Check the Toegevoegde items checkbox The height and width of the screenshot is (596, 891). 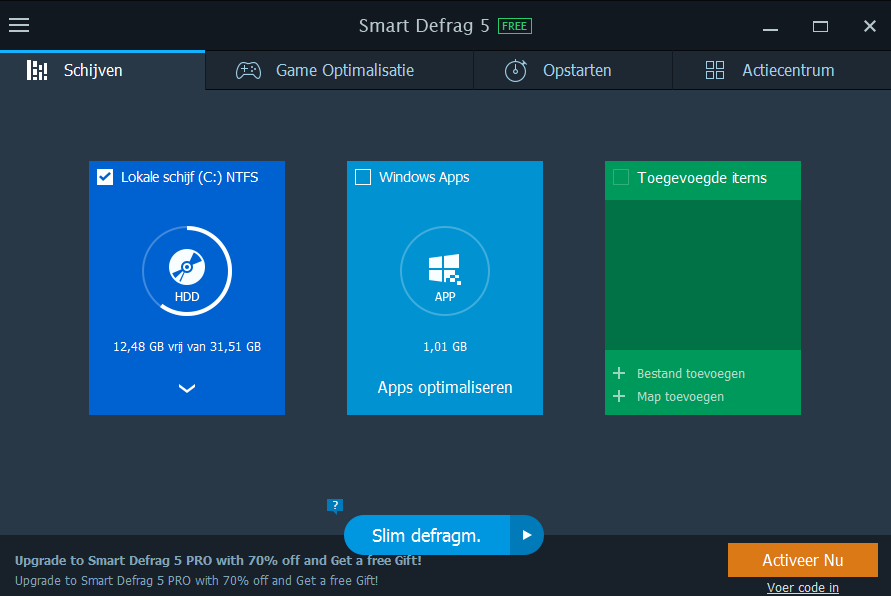coord(621,177)
